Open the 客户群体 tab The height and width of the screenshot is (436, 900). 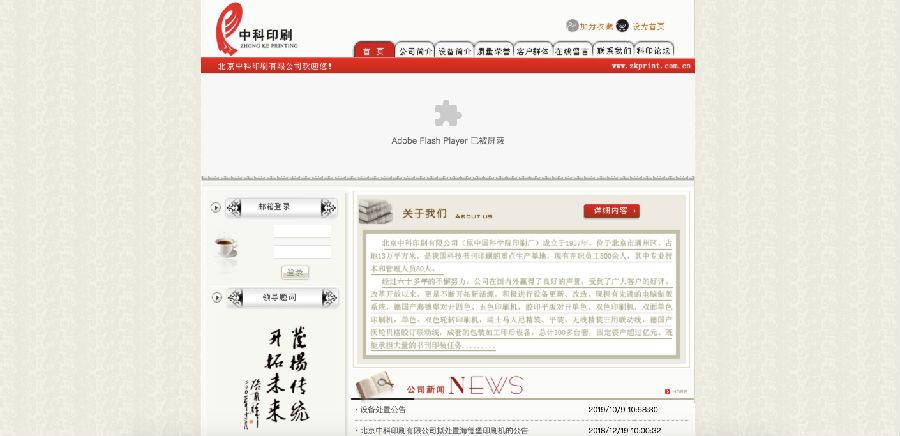(534, 50)
